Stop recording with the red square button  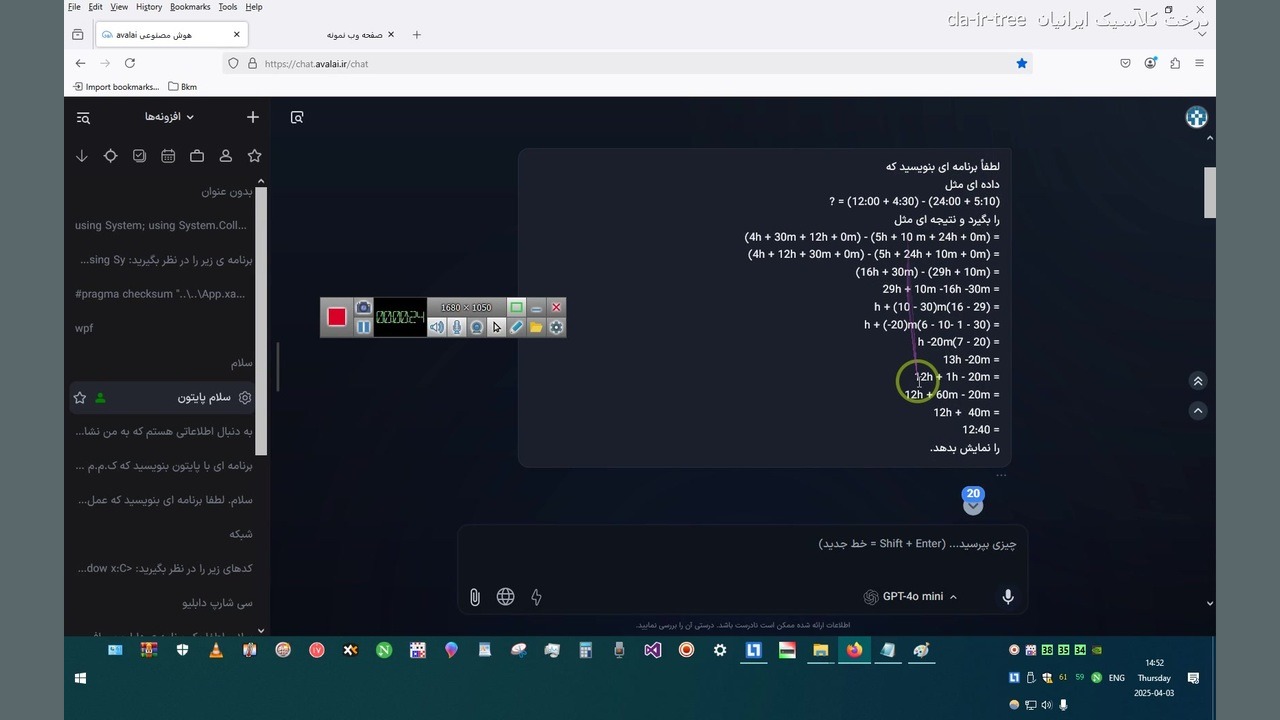(x=337, y=317)
